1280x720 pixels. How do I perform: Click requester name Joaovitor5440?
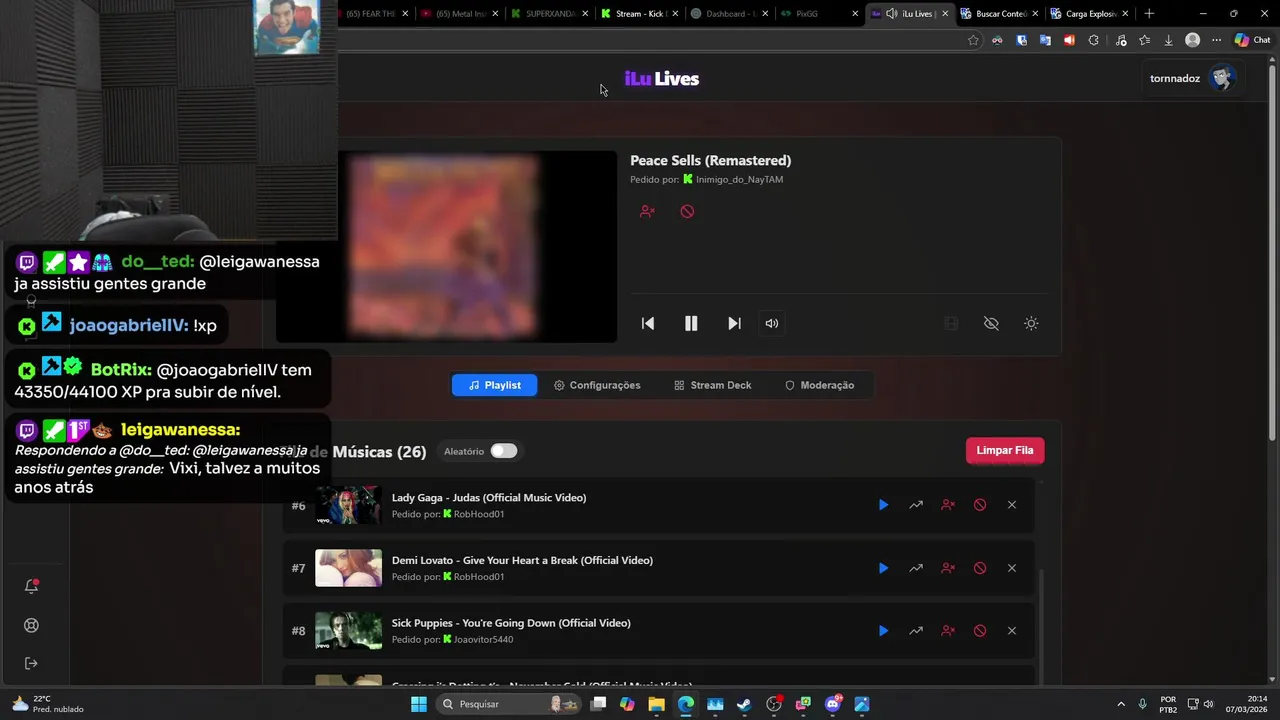[484, 639]
